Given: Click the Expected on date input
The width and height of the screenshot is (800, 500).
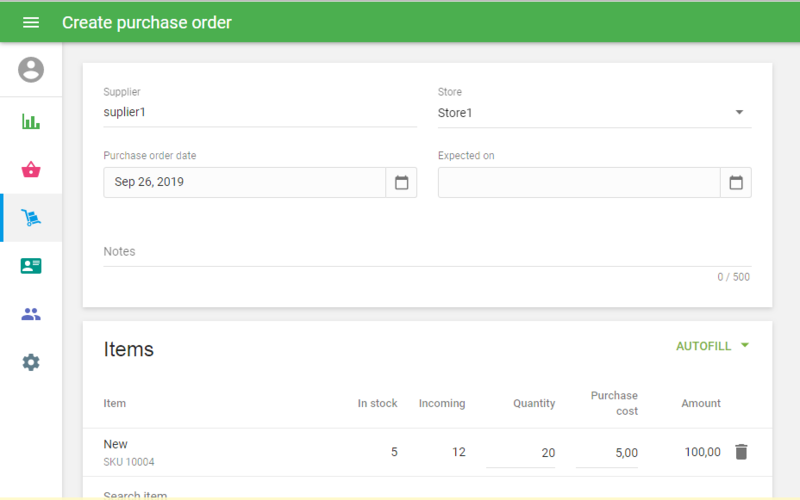Looking at the screenshot, I should (578, 183).
